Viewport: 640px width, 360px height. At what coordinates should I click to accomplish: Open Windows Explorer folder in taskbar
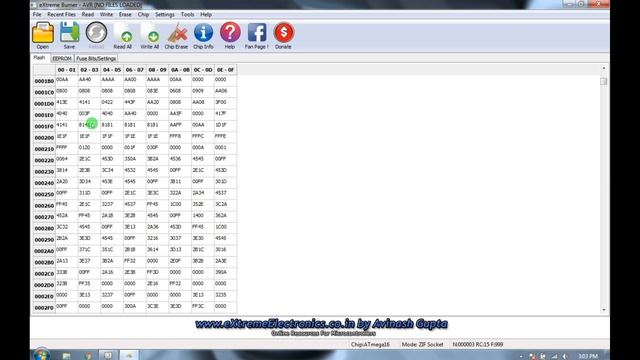click(66, 356)
